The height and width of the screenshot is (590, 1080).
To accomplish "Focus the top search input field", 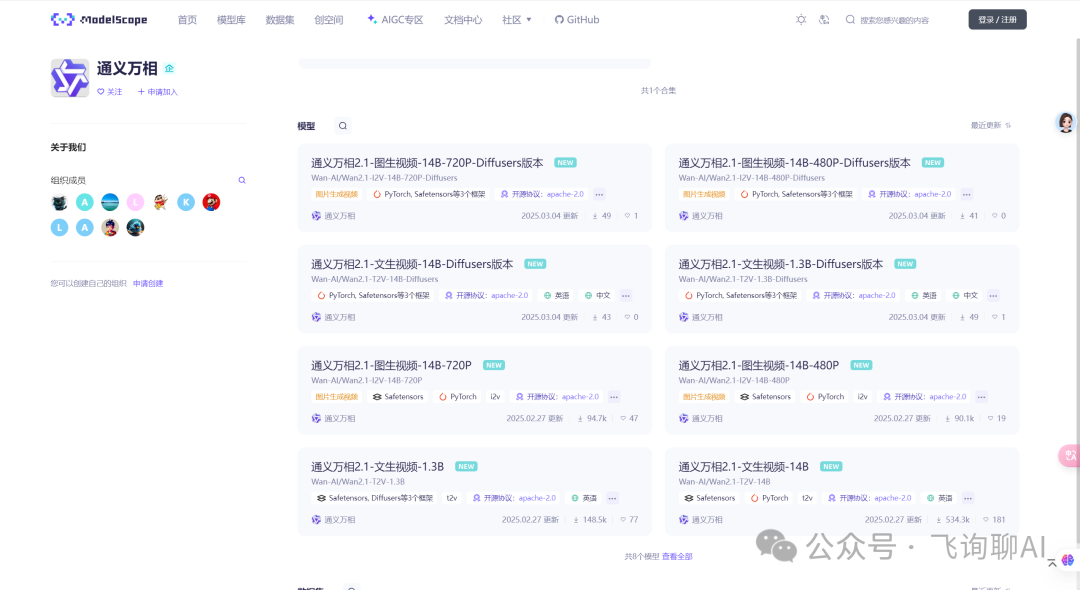I will [x=894, y=20].
